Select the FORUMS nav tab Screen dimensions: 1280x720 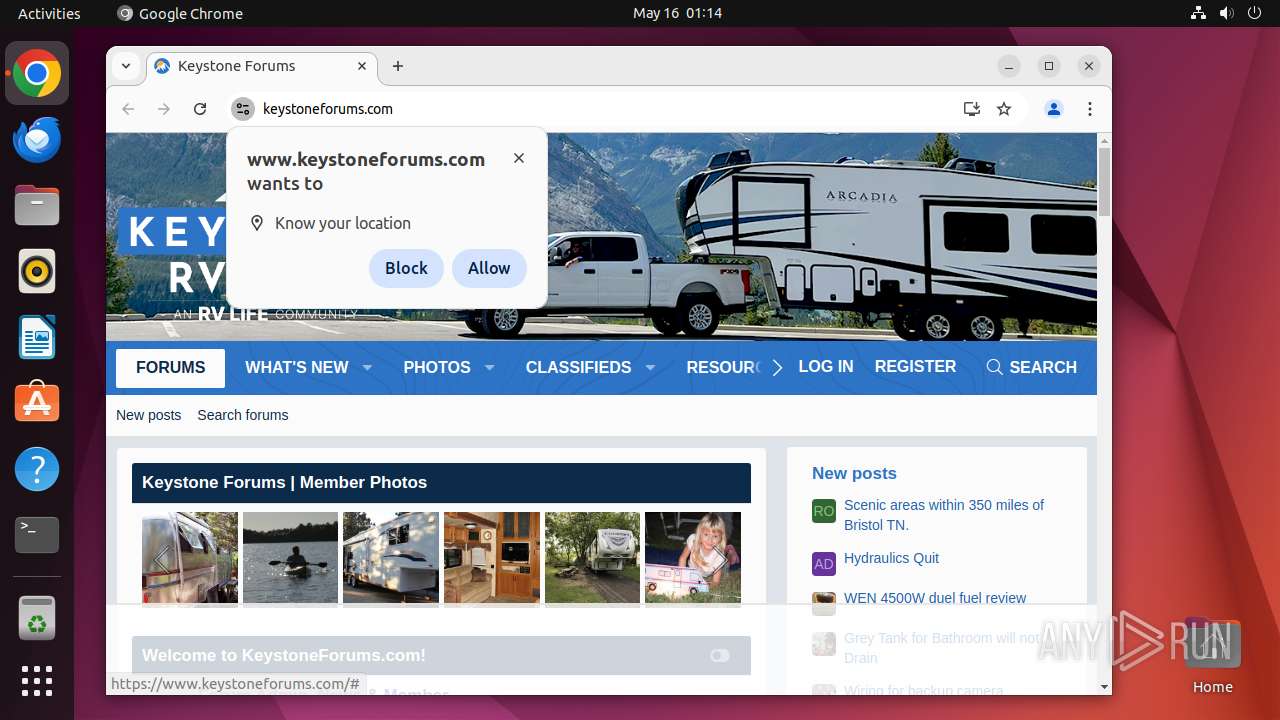tap(171, 367)
